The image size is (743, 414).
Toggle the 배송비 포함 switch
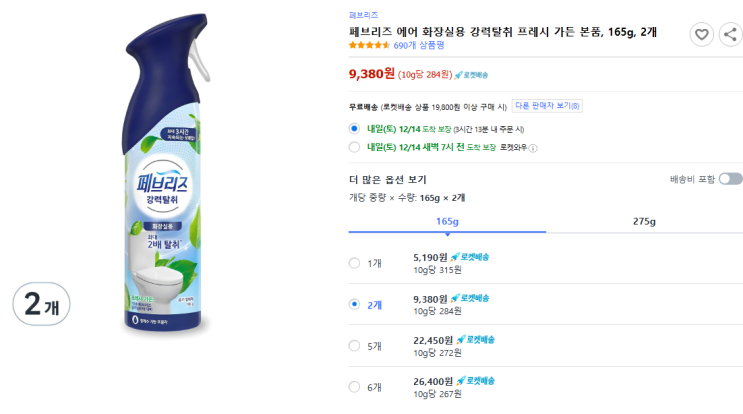[x=730, y=179]
